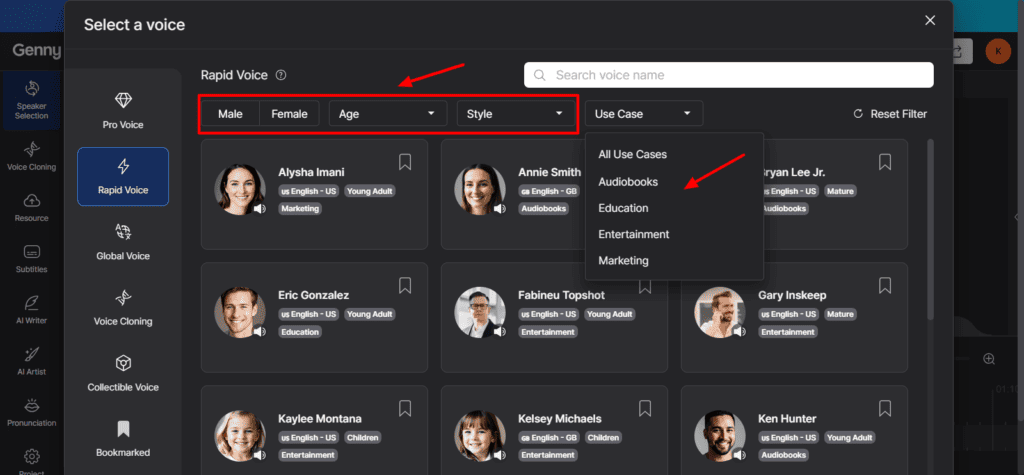Expand the Style filter dropdown
The image size is (1024, 475).
[x=515, y=114]
